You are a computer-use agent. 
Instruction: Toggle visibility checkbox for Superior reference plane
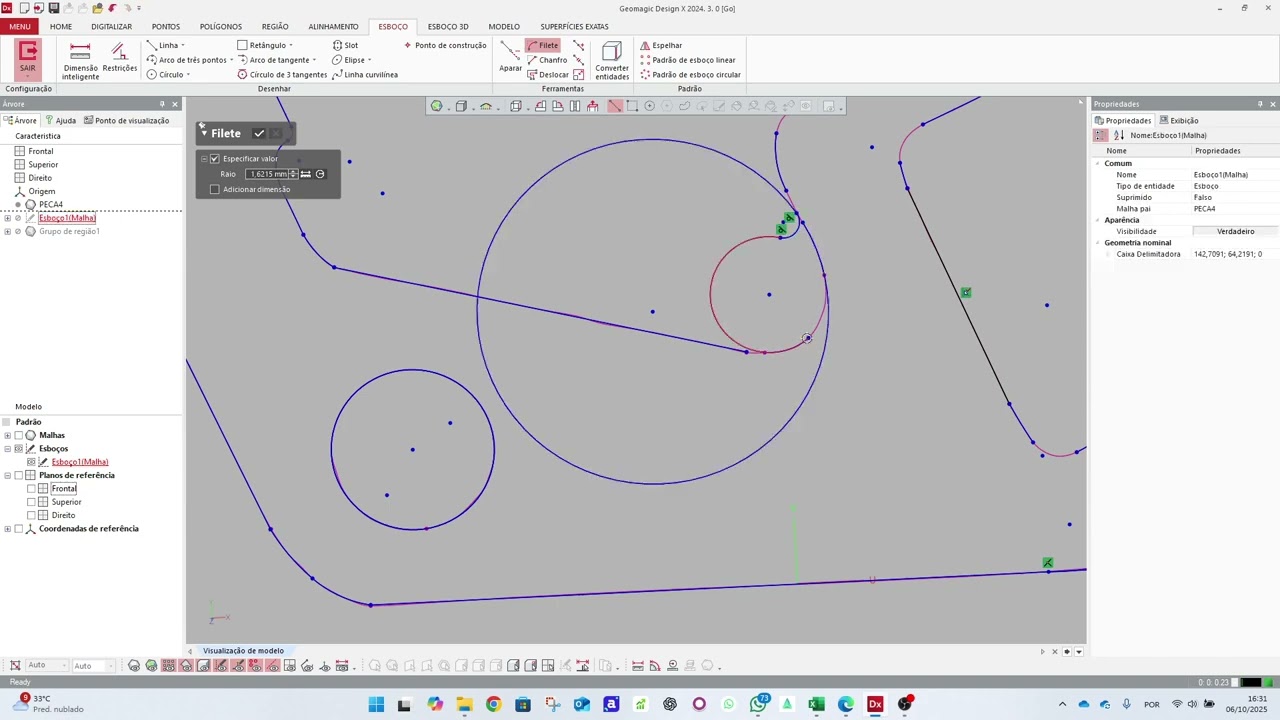(x=31, y=502)
